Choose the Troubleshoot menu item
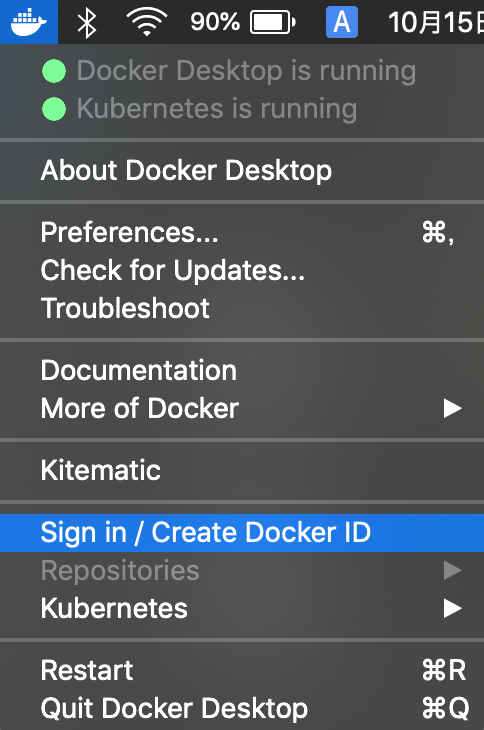Viewport: 484px width, 730px height. click(242, 308)
